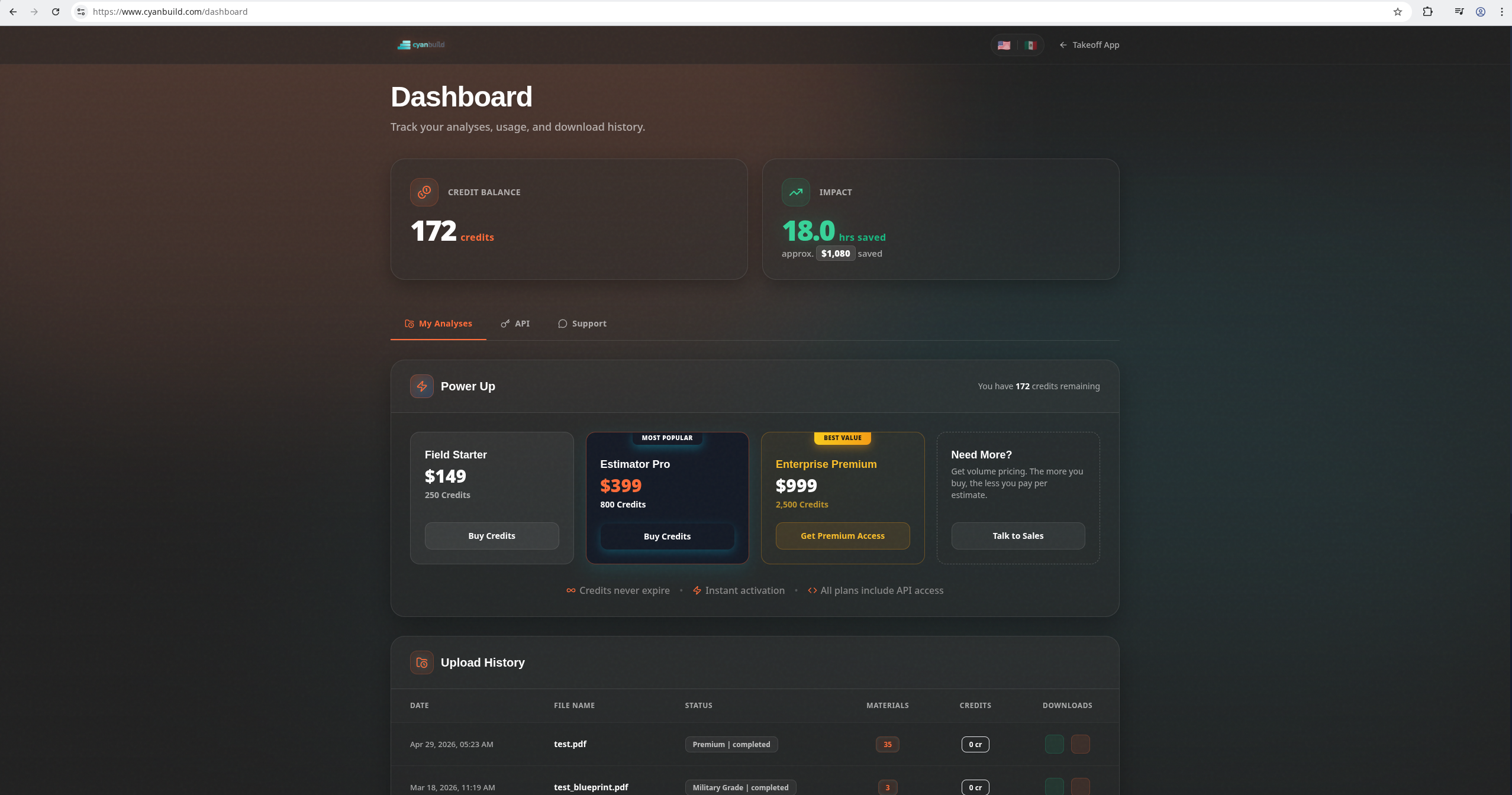1512x795 pixels.
Task: Click the Impact trending-up icon
Action: 796,192
